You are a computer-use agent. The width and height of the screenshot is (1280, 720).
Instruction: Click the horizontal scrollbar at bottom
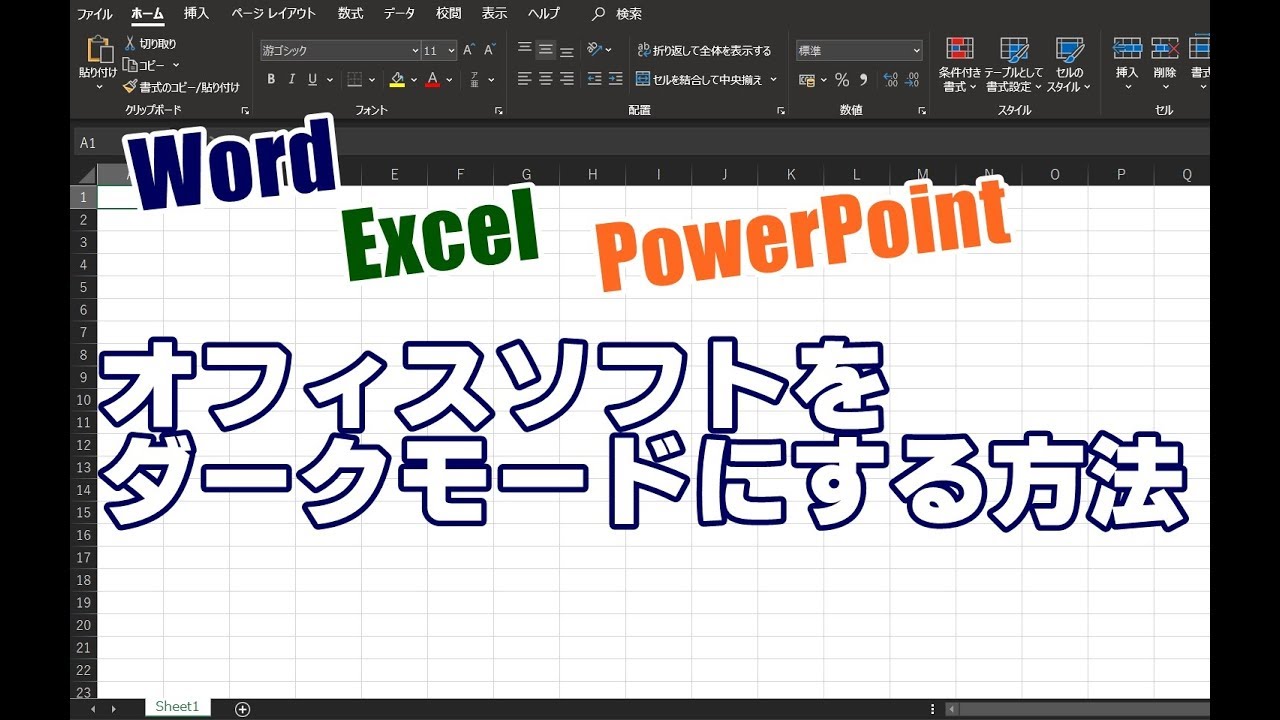coord(1078,709)
